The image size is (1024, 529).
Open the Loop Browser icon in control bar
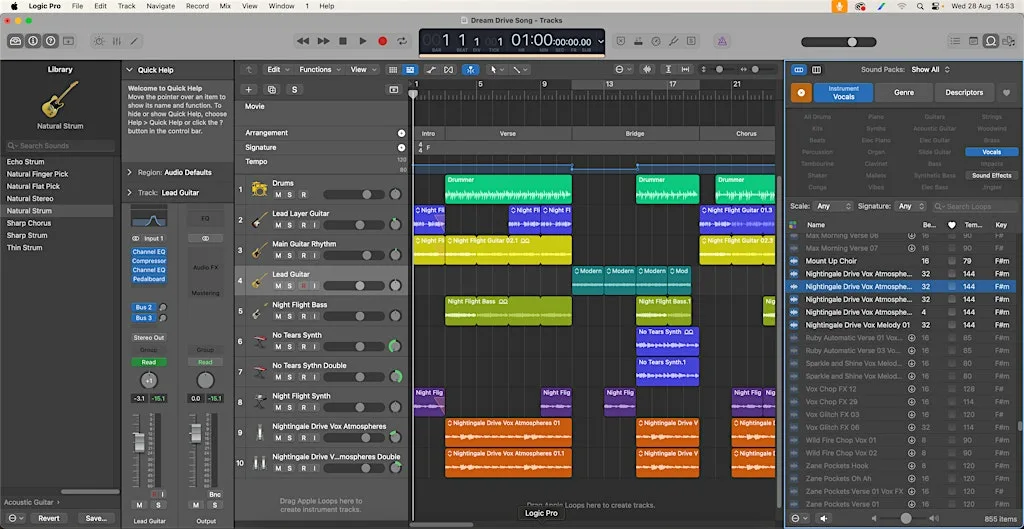coord(991,41)
